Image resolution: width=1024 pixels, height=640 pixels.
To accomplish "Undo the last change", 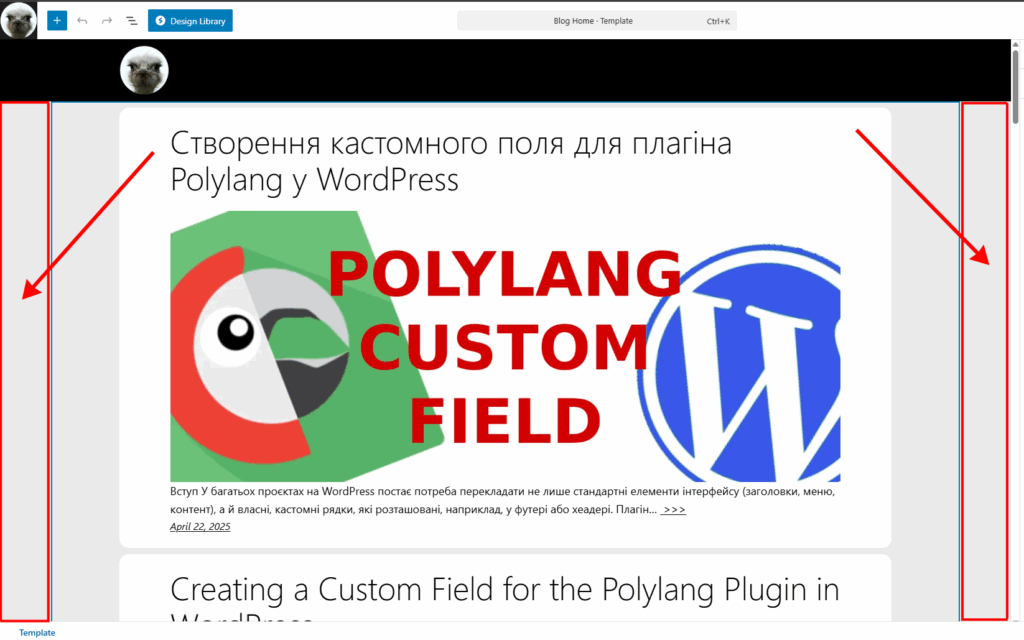I will point(82,21).
